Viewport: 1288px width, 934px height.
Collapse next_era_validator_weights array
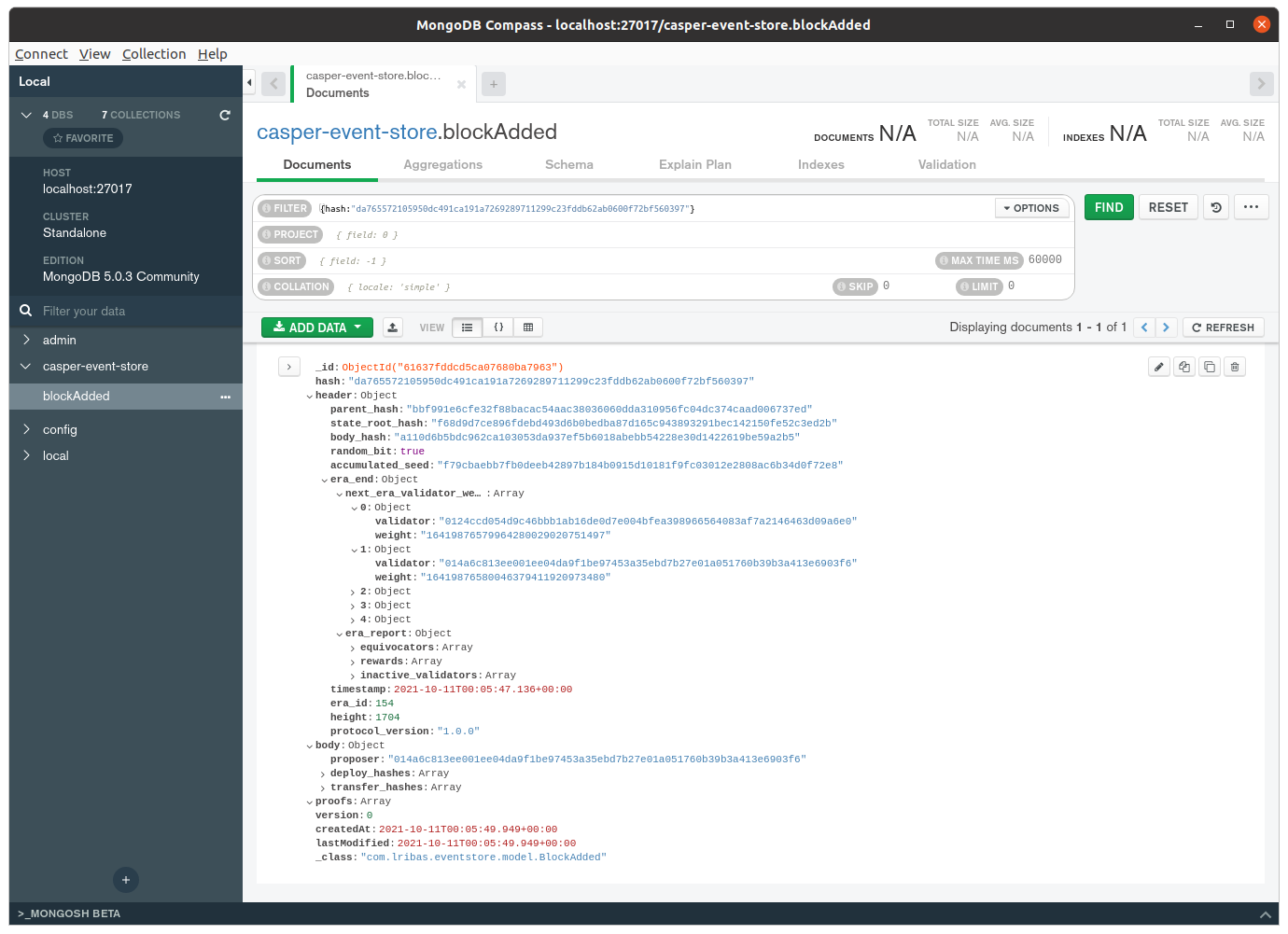pos(339,495)
